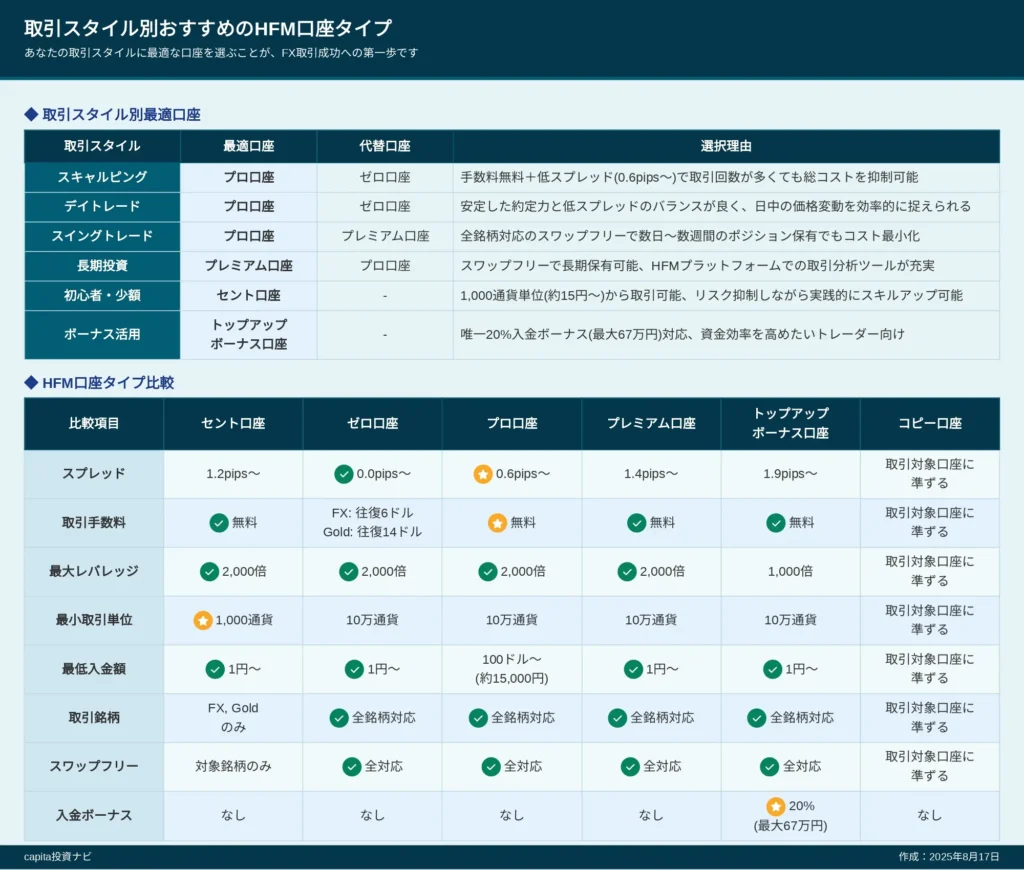Click check icon beside セント口座 2,000倍 leverage
This screenshot has height=870, width=1024.
click(x=209, y=572)
